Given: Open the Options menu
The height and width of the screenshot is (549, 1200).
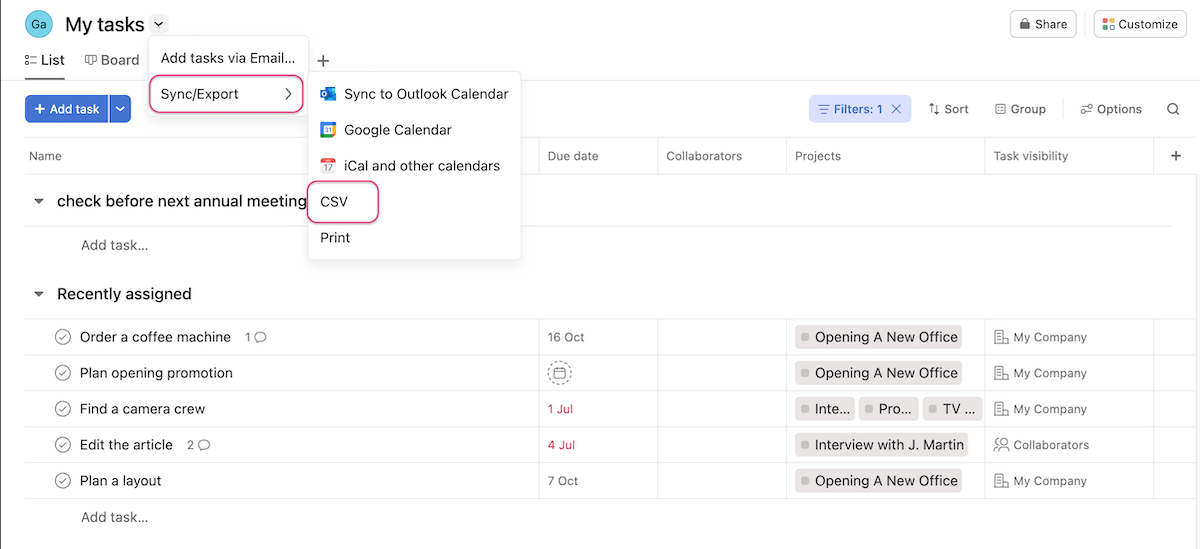Looking at the screenshot, I should (1111, 109).
